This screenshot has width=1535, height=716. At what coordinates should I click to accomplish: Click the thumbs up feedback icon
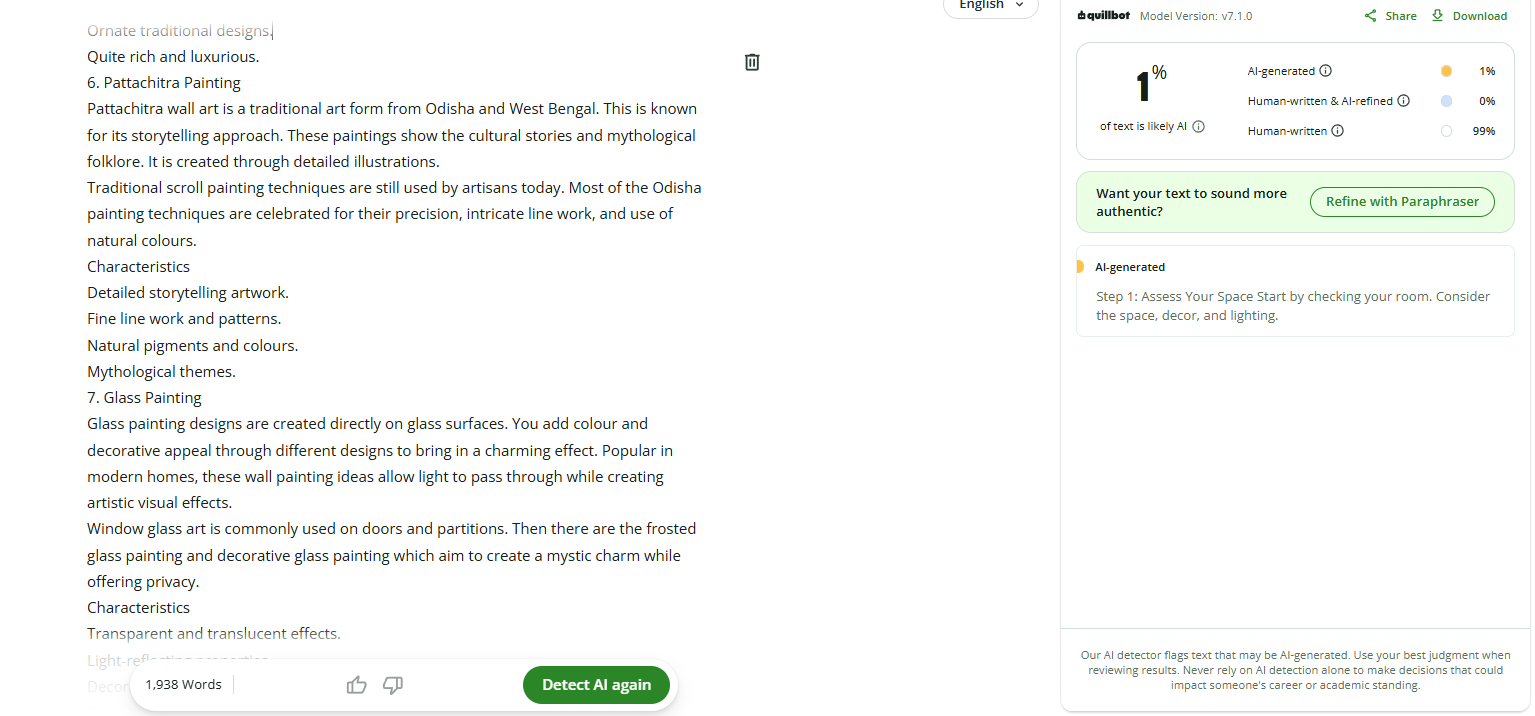pyautogui.click(x=356, y=685)
